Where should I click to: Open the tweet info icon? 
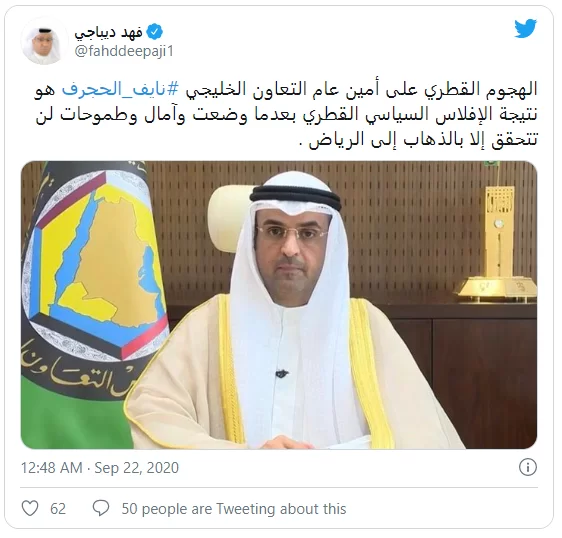coord(528,467)
